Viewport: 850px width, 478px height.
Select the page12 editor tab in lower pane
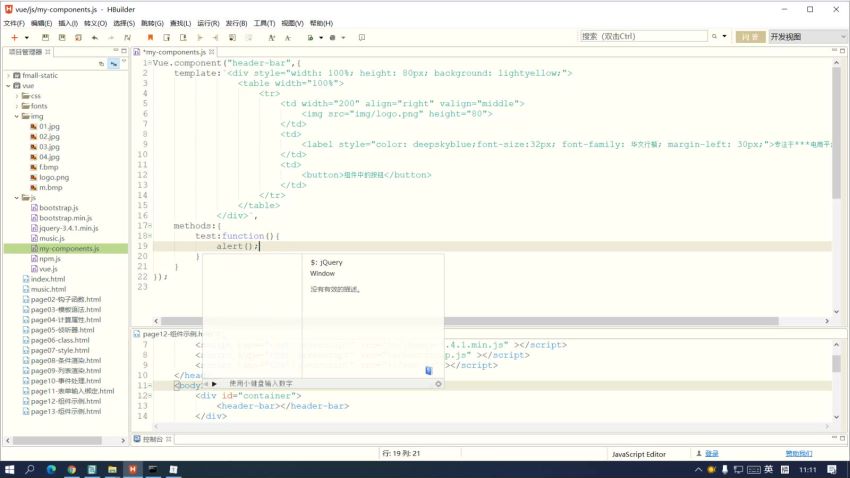[168, 334]
